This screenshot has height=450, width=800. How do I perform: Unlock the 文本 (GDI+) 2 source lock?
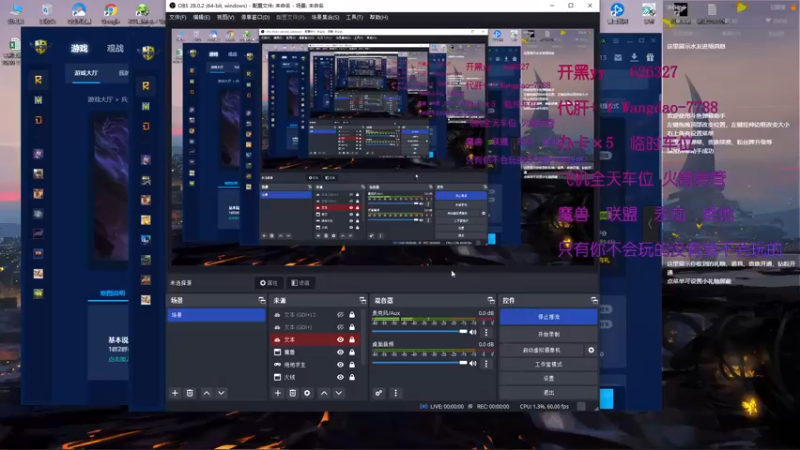point(352,315)
